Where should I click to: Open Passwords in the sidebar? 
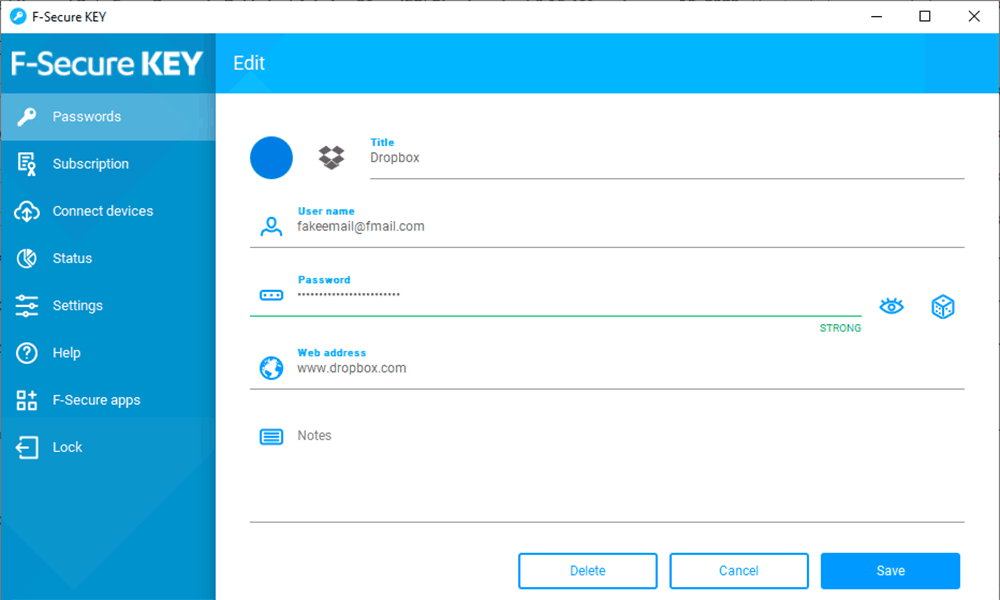coord(108,117)
